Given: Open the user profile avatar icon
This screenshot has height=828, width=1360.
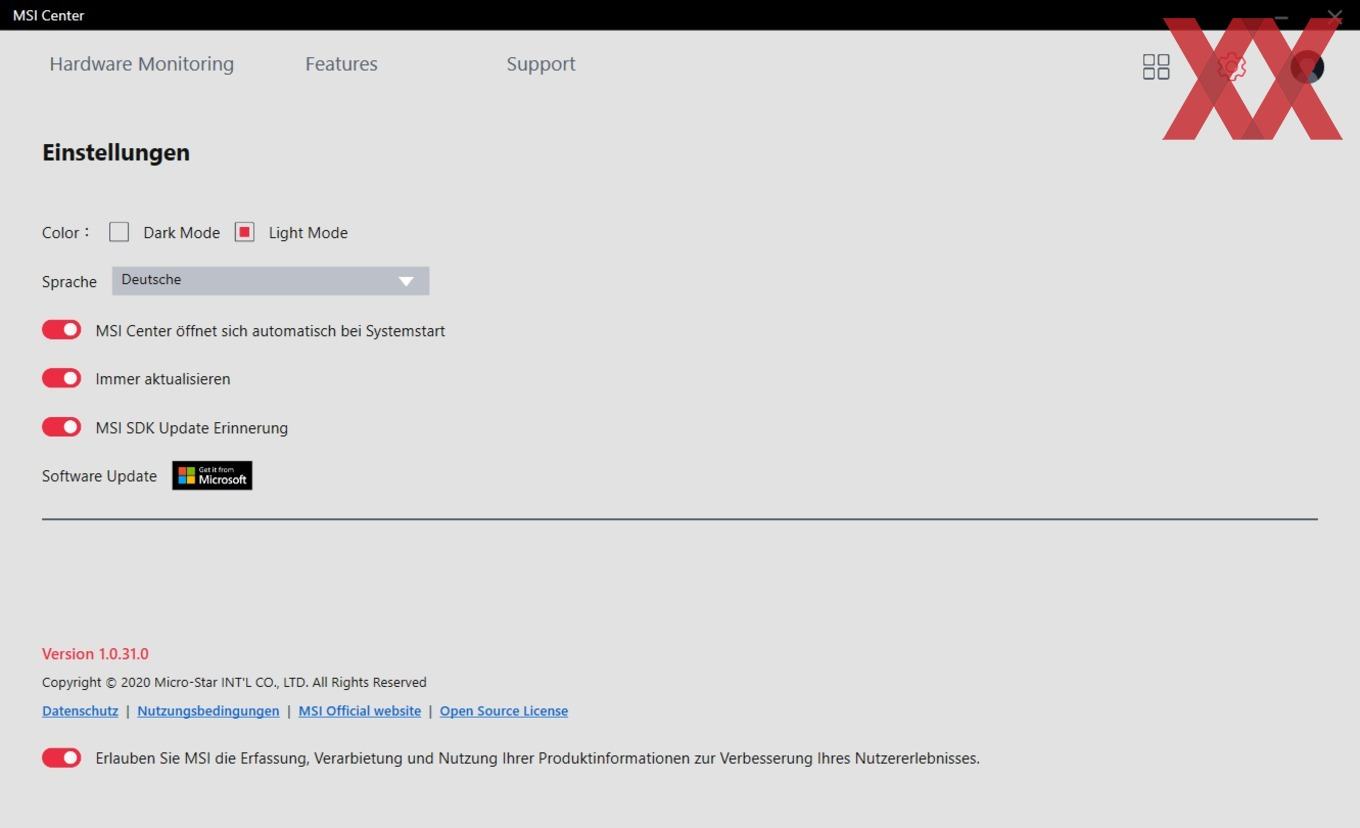Looking at the screenshot, I should tap(1307, 67).
